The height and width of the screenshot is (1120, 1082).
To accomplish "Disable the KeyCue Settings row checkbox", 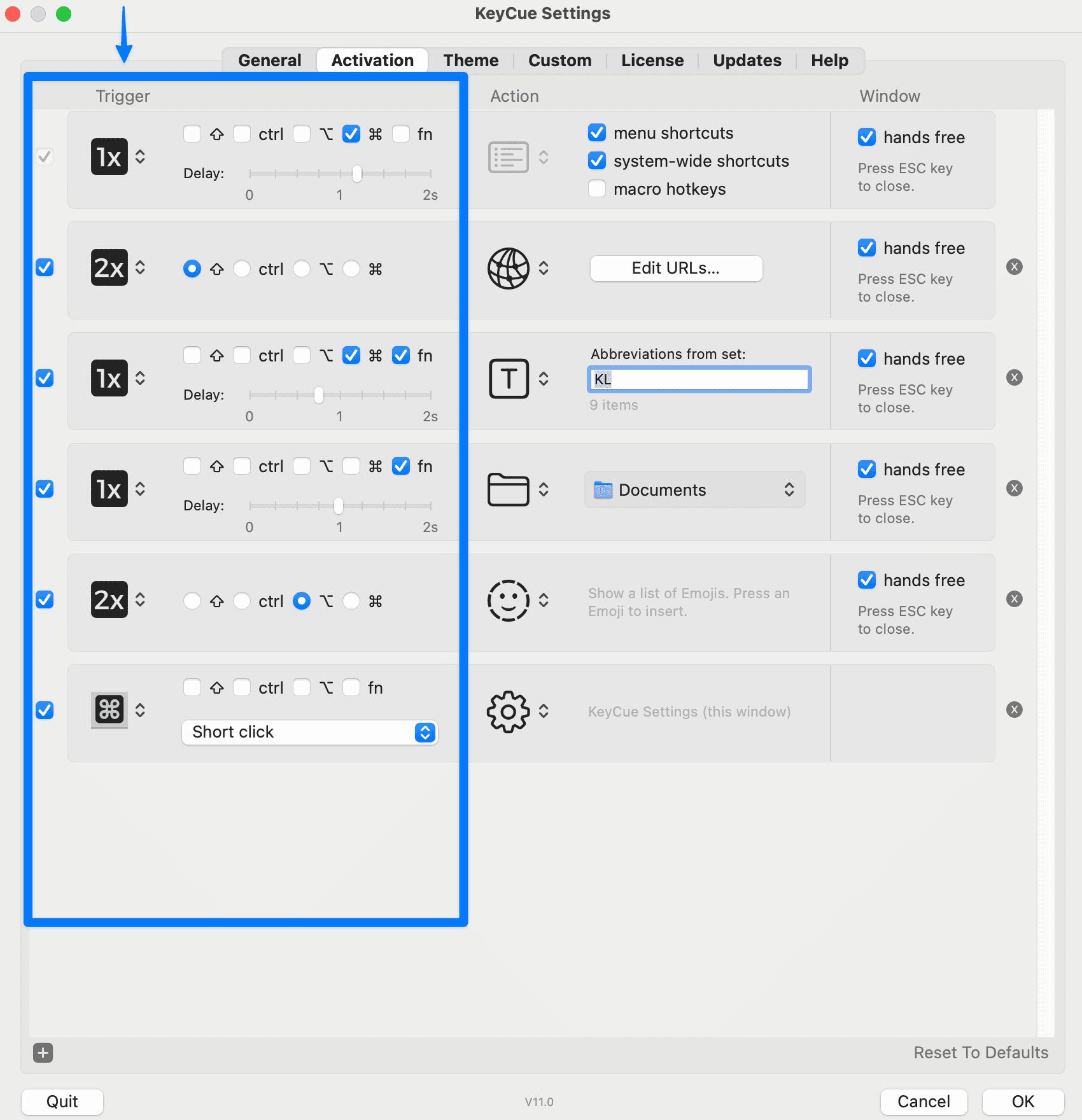I will 45,710.
